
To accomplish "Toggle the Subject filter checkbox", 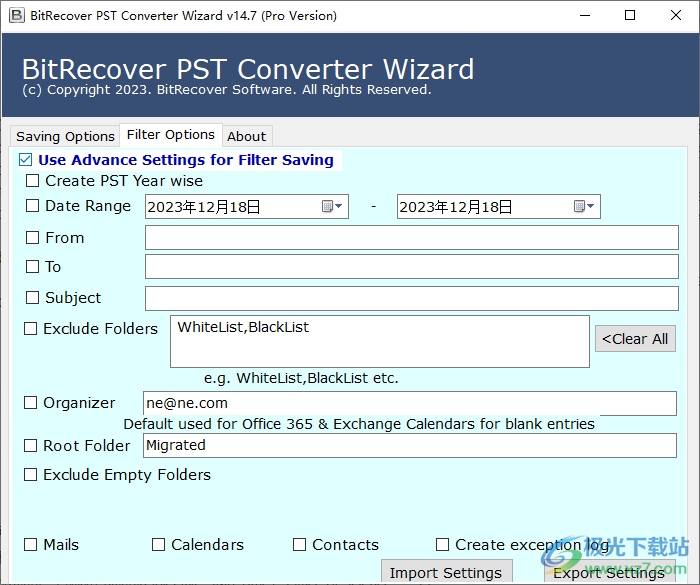I will 32,298.
